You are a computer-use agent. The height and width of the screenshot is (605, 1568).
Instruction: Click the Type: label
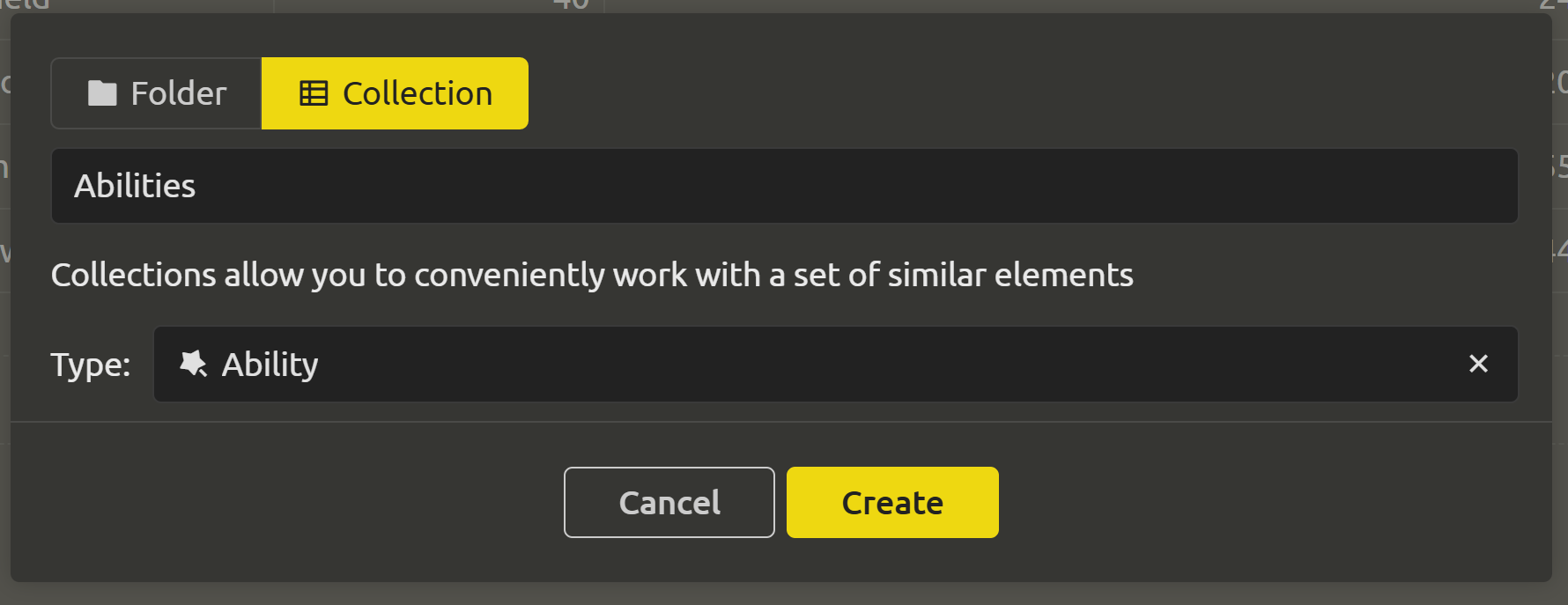coord(91,365)
